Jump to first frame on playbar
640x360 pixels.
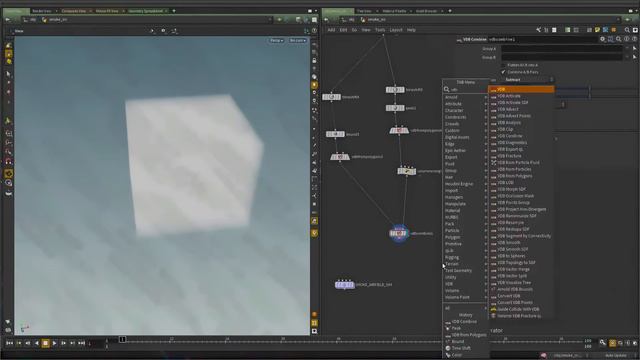click(x=9, y=343)
